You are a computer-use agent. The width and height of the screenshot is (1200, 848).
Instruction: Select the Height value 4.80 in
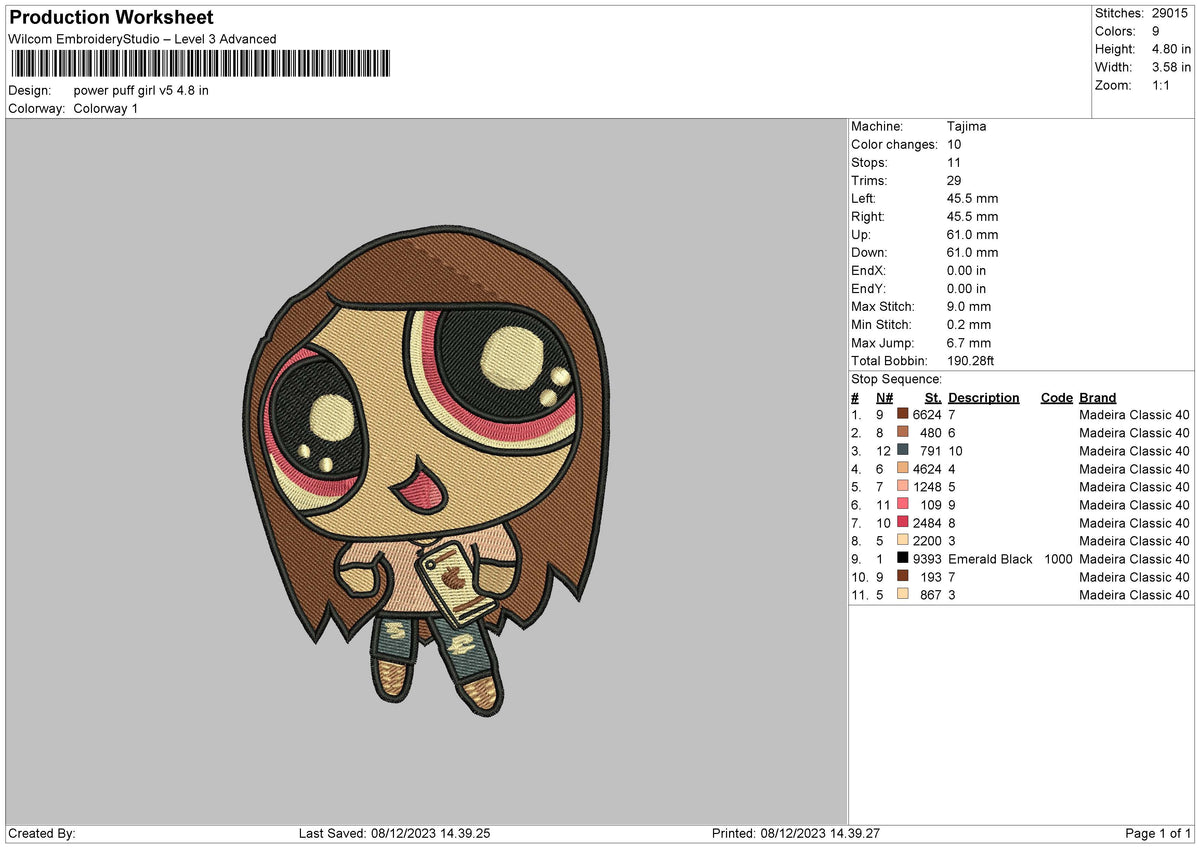pos(1171,49)
